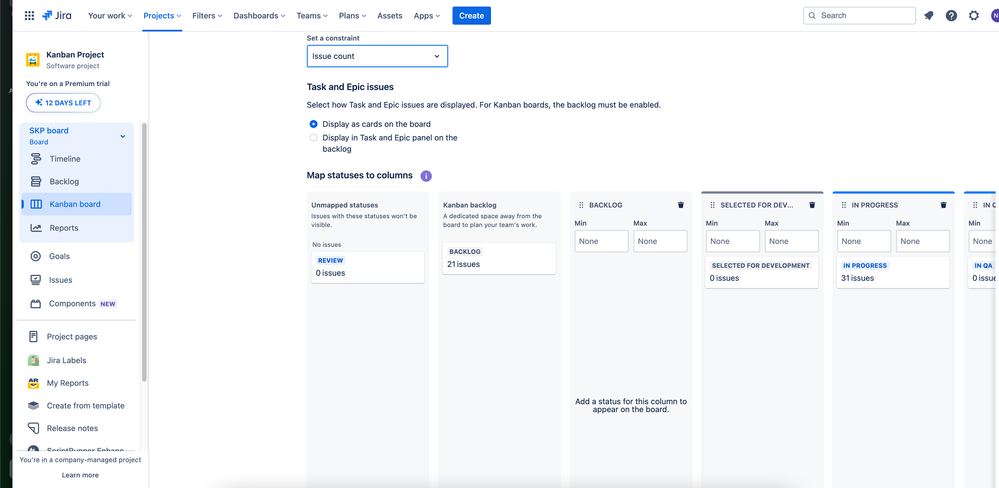Expand the Projects menu
The width and height of the screenshot is (999, 488).
(x=162, y=16)
